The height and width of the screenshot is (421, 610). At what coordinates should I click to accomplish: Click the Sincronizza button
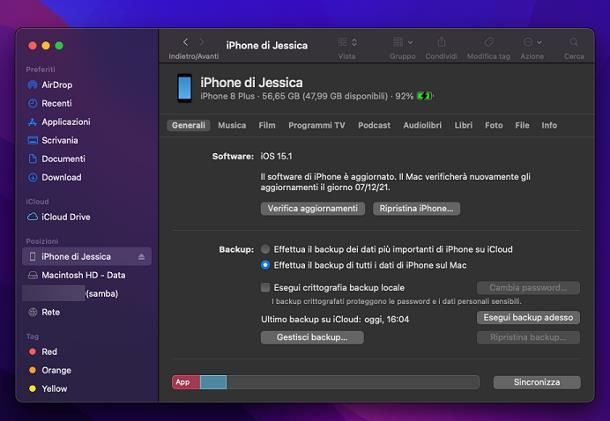click(537, 382)
